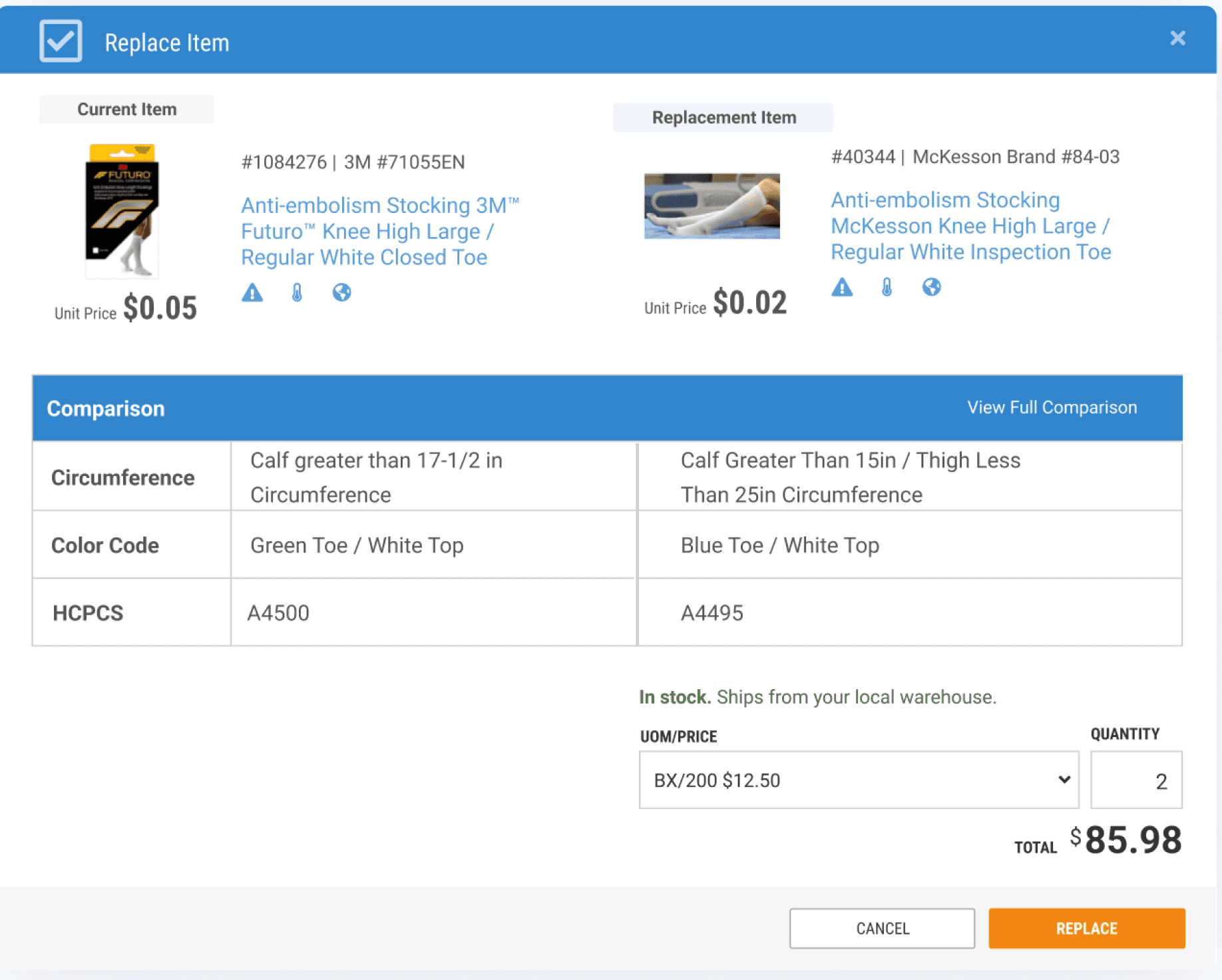Click the Comparison table heading
The image size is (1222, 980).
(x=106, y=408)
